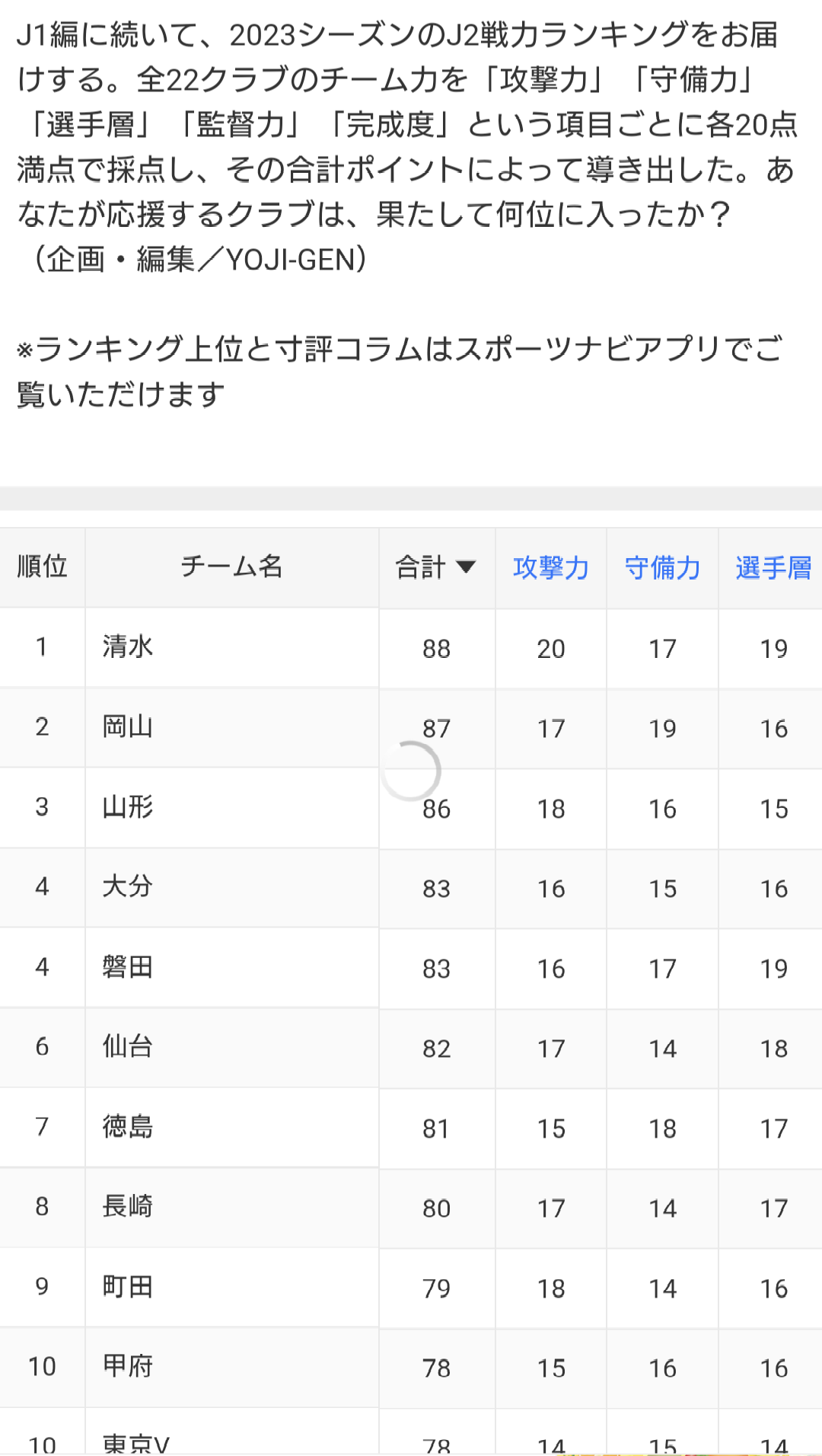Tap the 岡山 team name cell
822x1456 pixels.
[232, 726]
